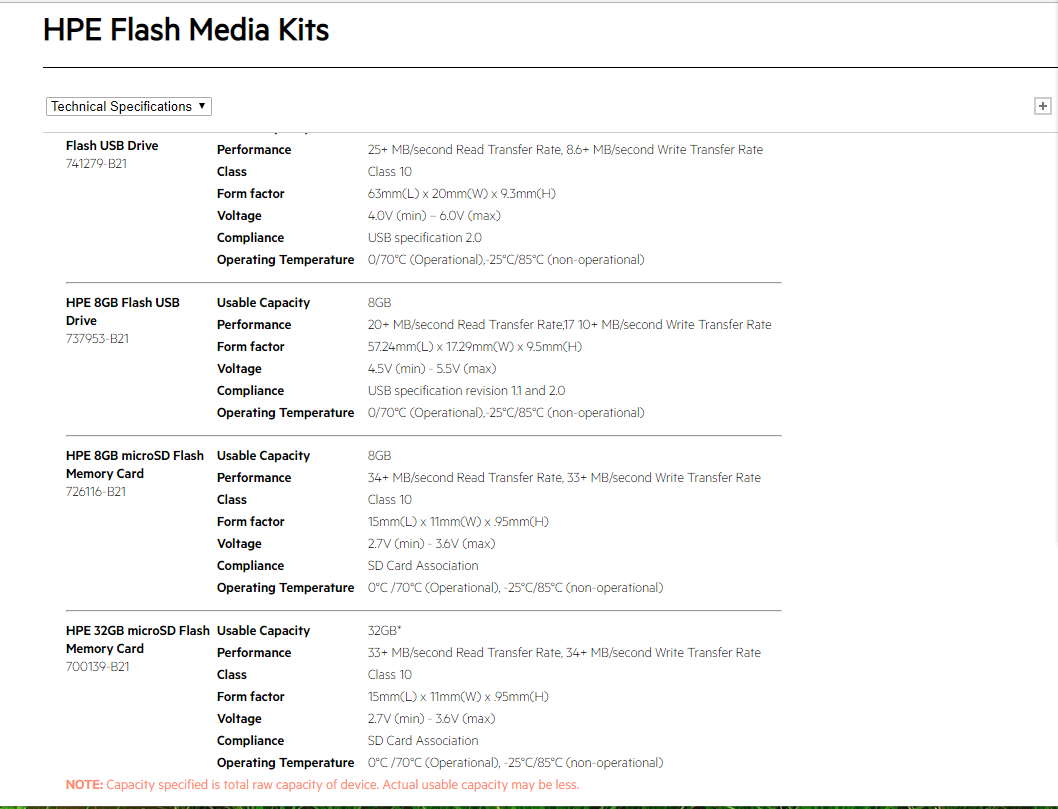Click USB specification revision 1.1 and 2.0 text

466,391
